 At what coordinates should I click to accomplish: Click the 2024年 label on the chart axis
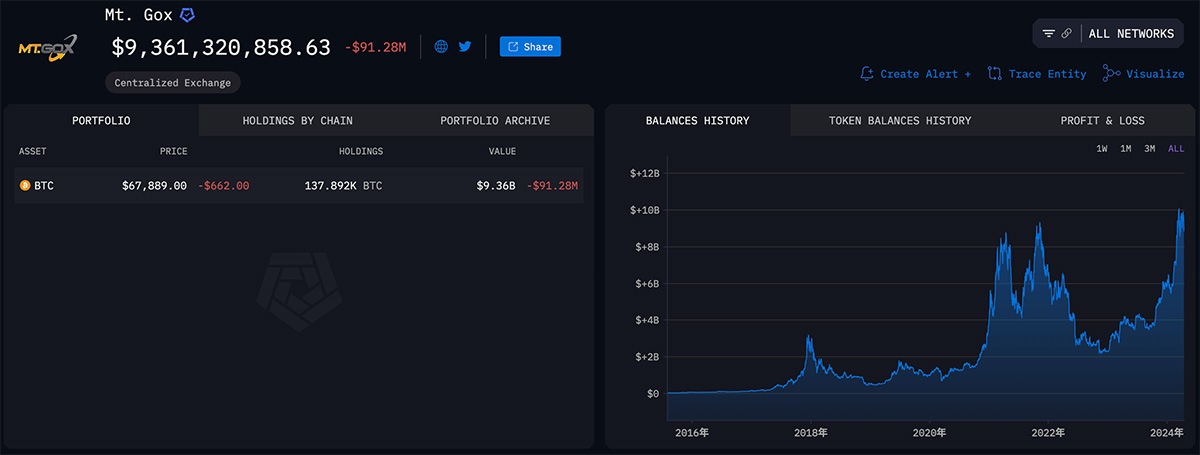[x=1166, y=433]
